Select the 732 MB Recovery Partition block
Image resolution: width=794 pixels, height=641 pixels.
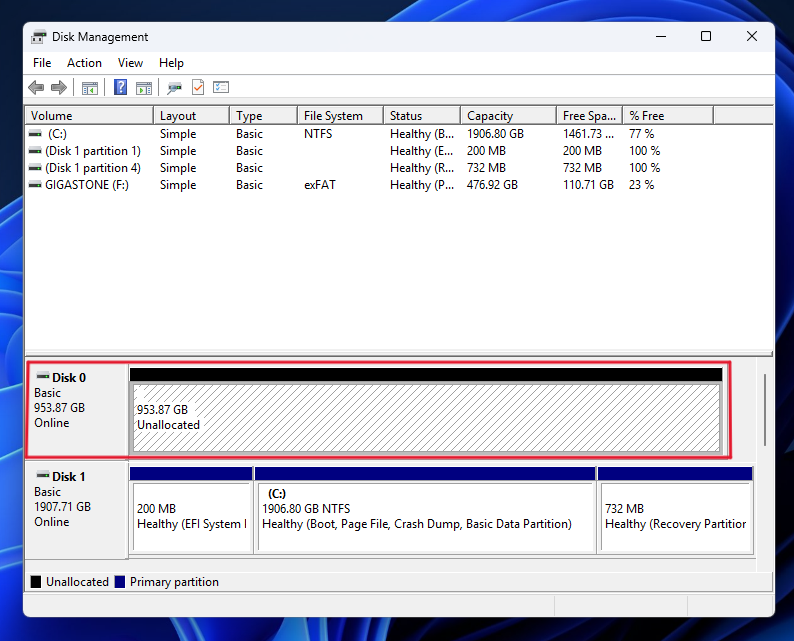676,516
